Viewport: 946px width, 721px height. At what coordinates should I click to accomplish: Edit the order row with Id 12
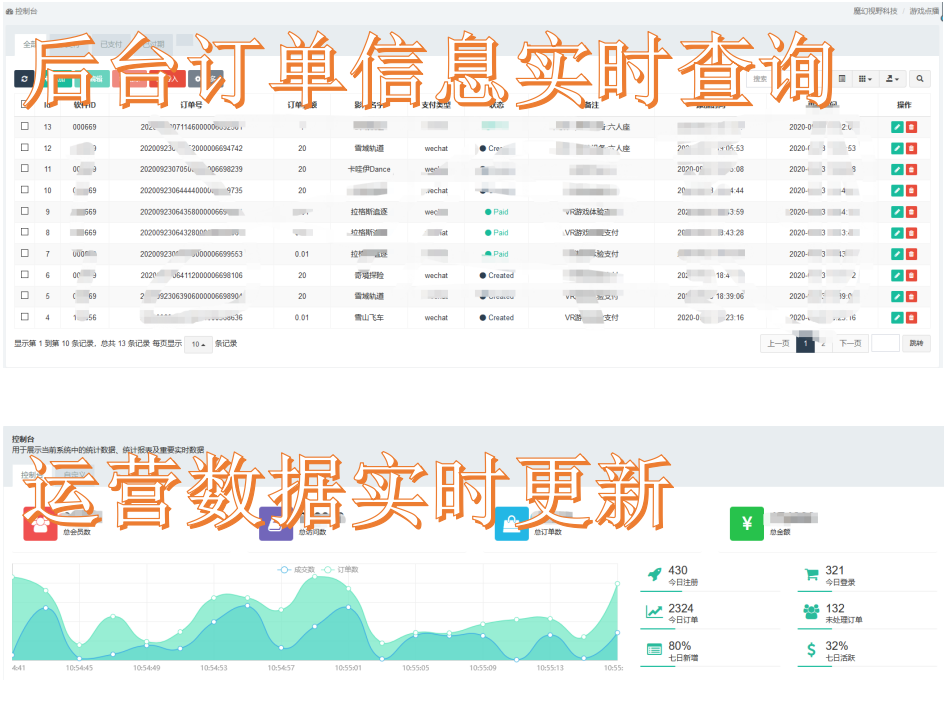pos(897,148)
